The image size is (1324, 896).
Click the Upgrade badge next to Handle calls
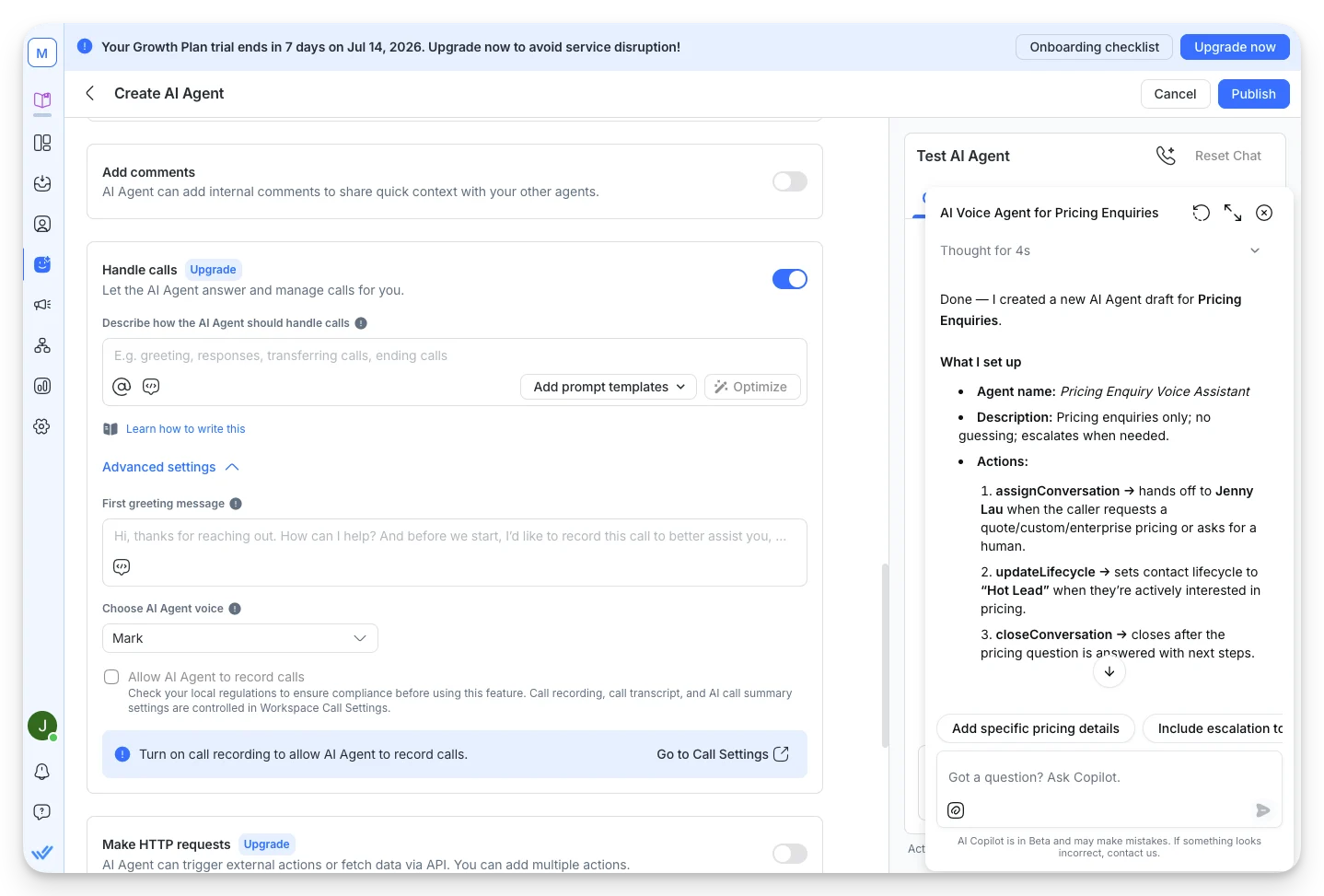[x=213, y=270]
